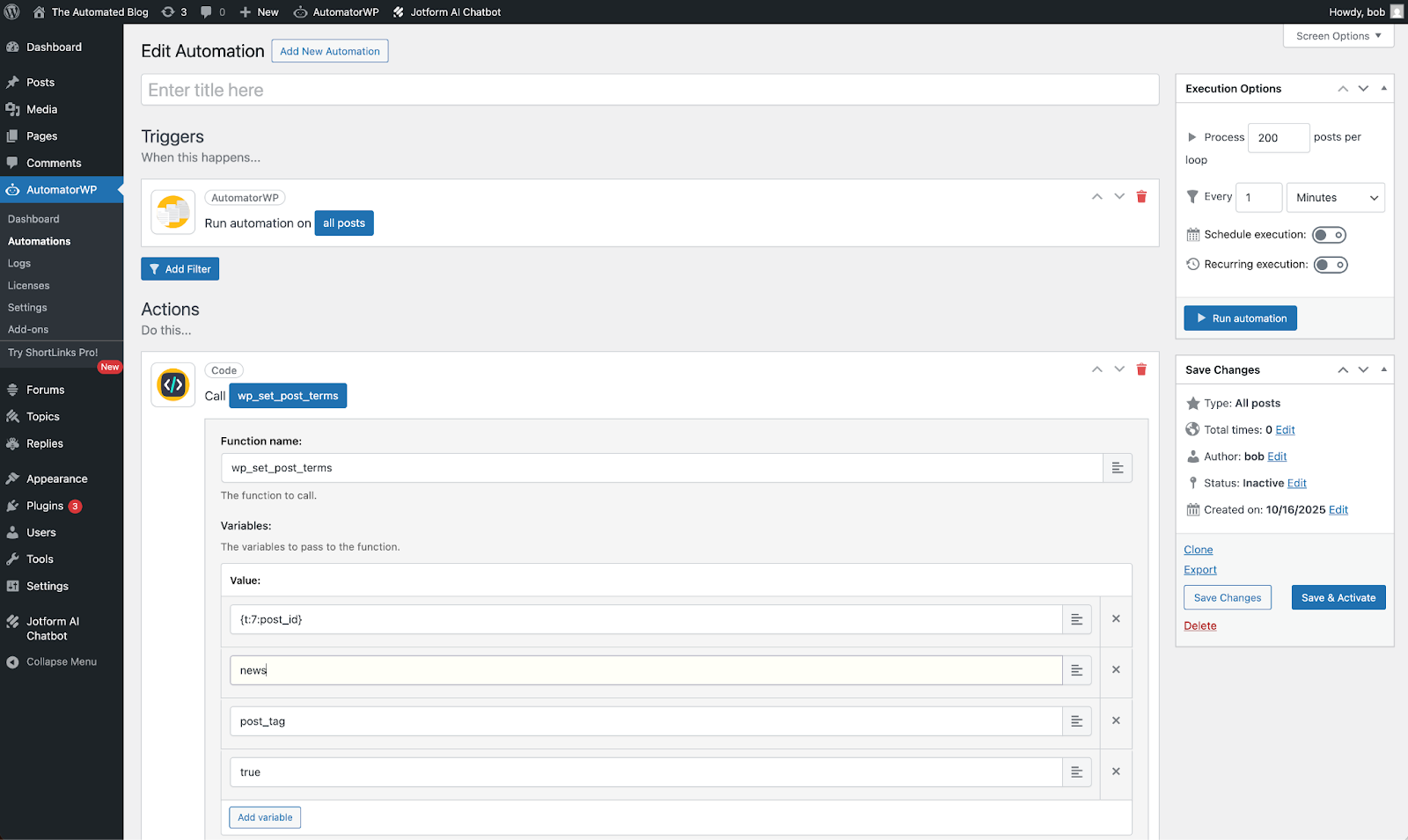Viewport: 1408px width, 840px height.
Task: Expand the Screen Options dropdown
Action: pyautogui.click(x=1337, y=35)
